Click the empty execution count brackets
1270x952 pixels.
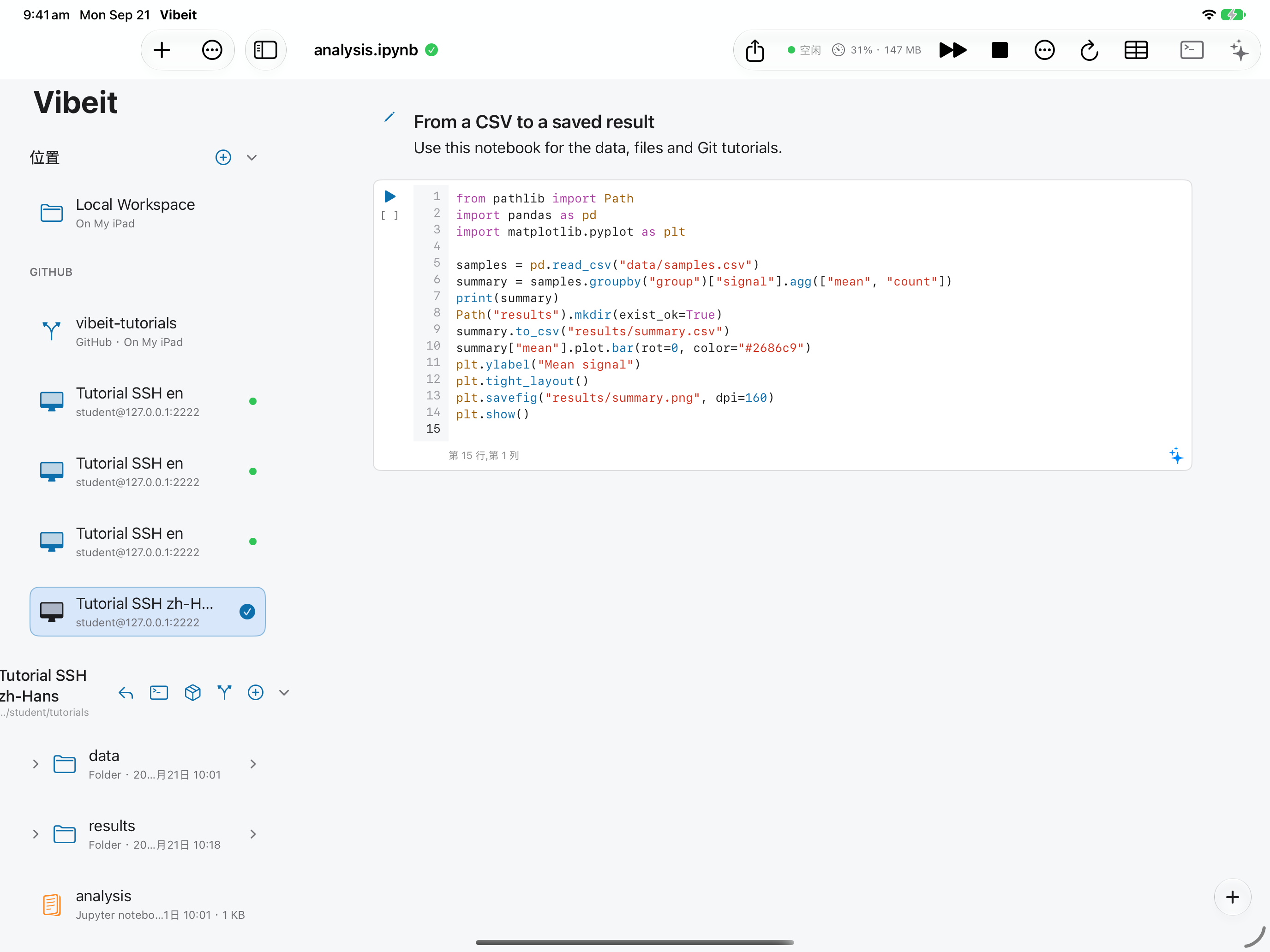[x=390, y=216]
